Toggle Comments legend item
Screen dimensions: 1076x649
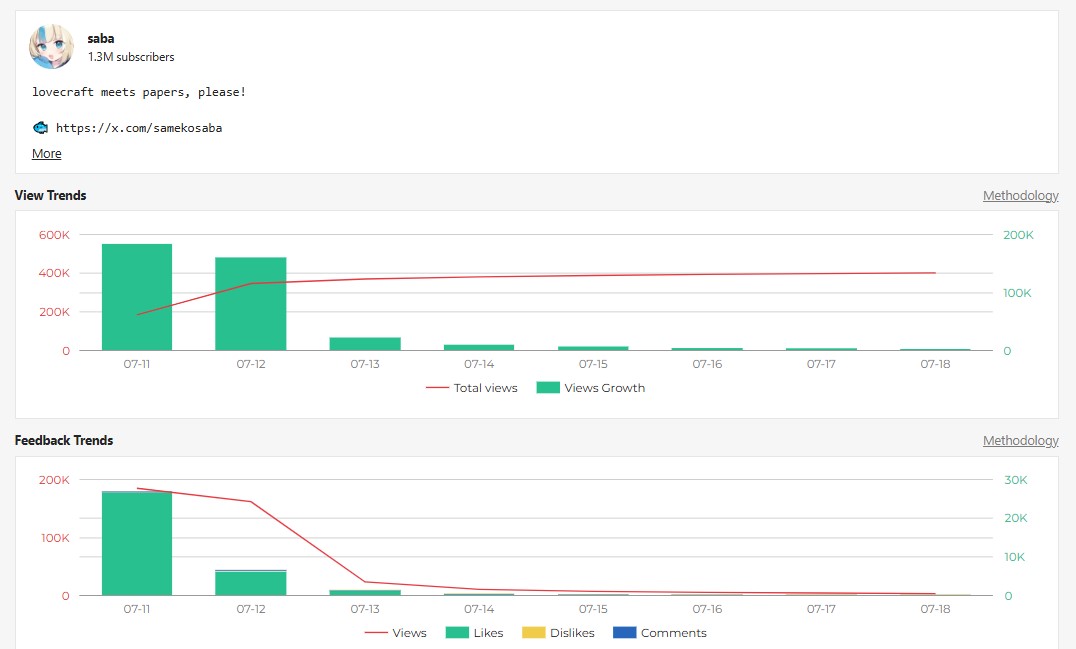(659, 633)
